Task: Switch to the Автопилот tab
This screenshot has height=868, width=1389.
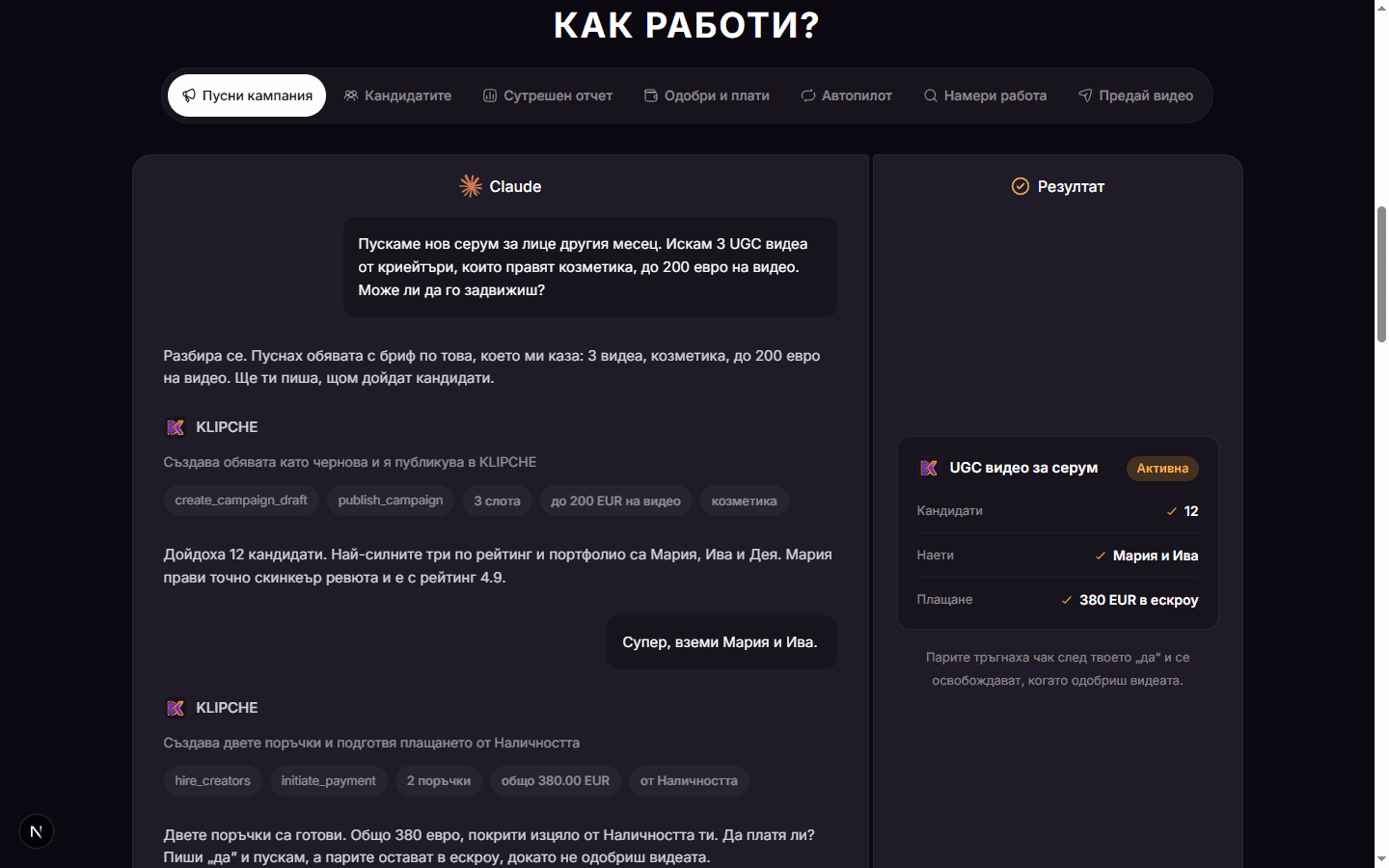Action: coord(846,95)
